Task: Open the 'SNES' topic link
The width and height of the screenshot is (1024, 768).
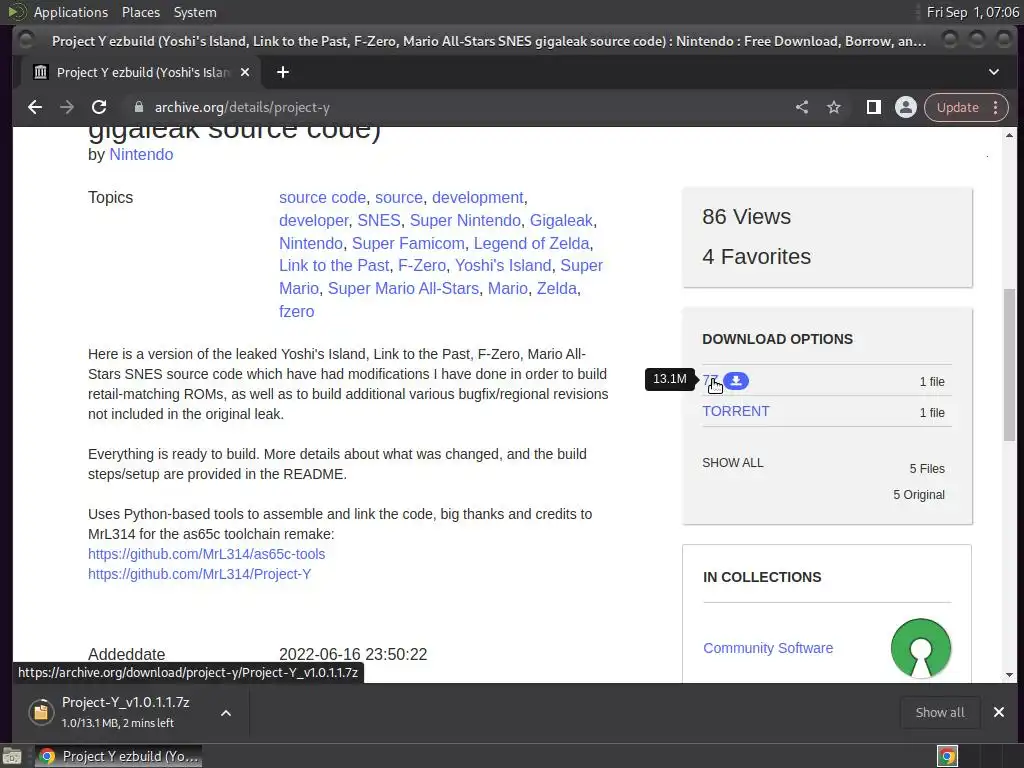Action: pos(379,220)
